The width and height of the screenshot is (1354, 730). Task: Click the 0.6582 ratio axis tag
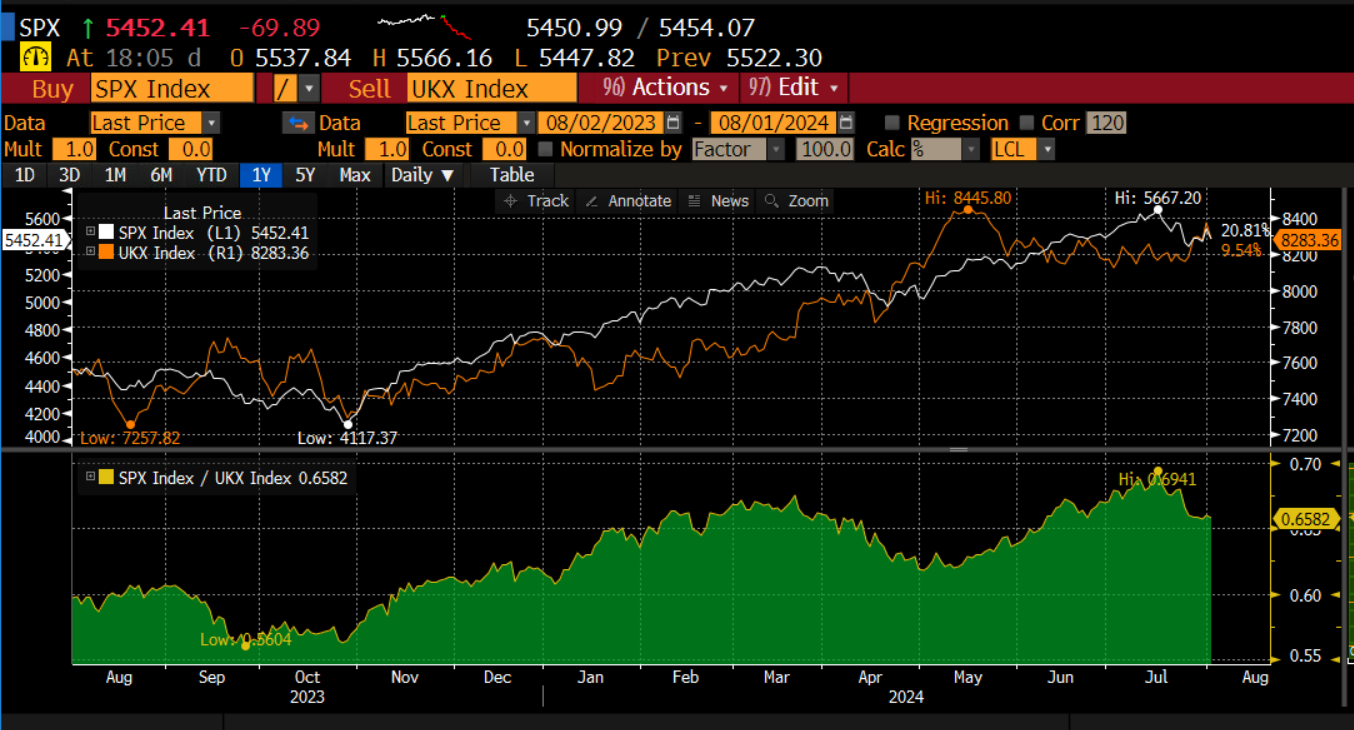[1308, 519]
